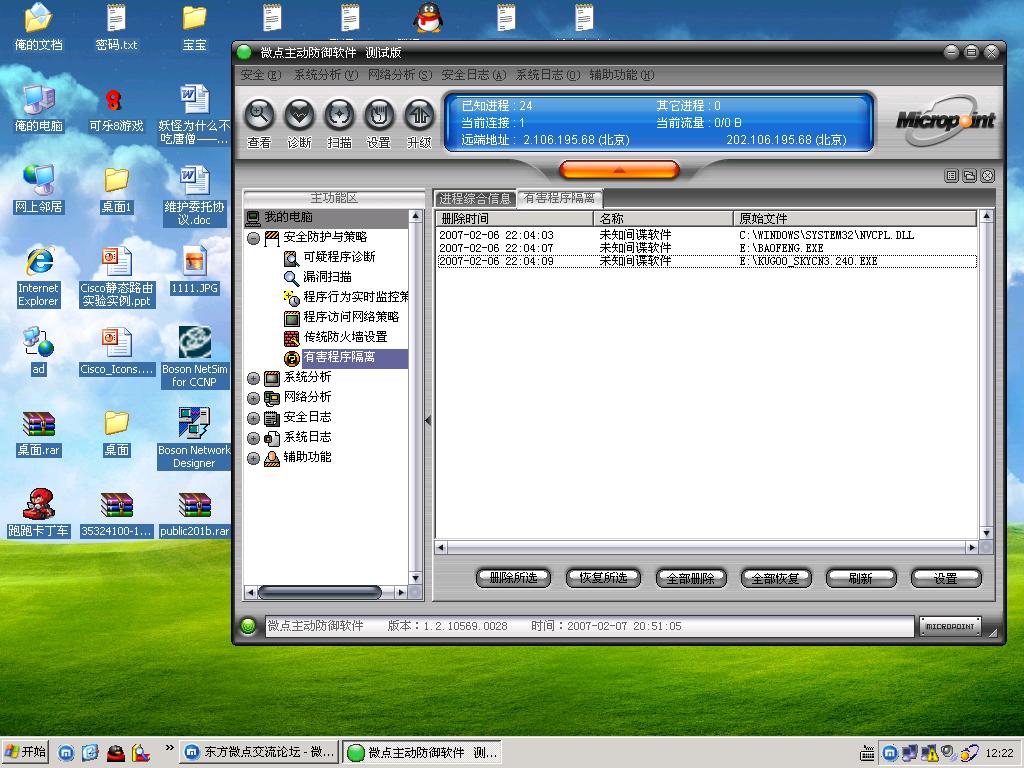Click the 开始 Start button
This screenshot has height=768, width=1024.
pos(25,752)
